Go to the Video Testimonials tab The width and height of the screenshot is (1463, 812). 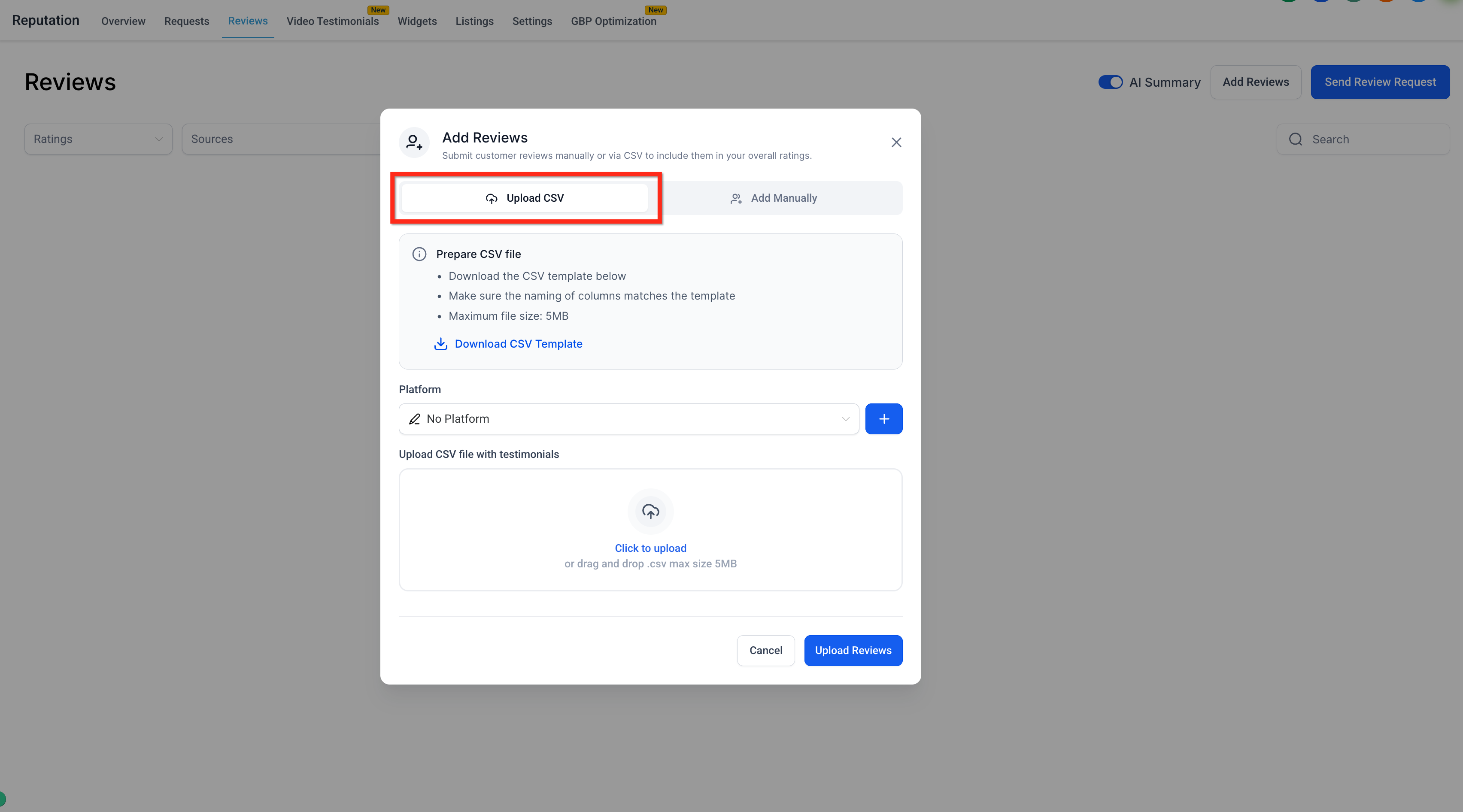[332, 21]
